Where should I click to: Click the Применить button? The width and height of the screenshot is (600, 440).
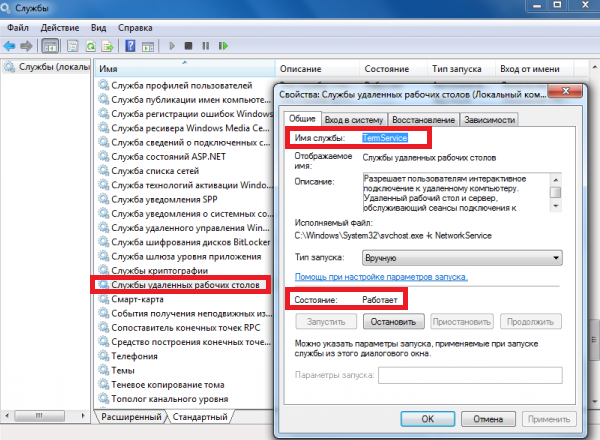click(549, 419)
